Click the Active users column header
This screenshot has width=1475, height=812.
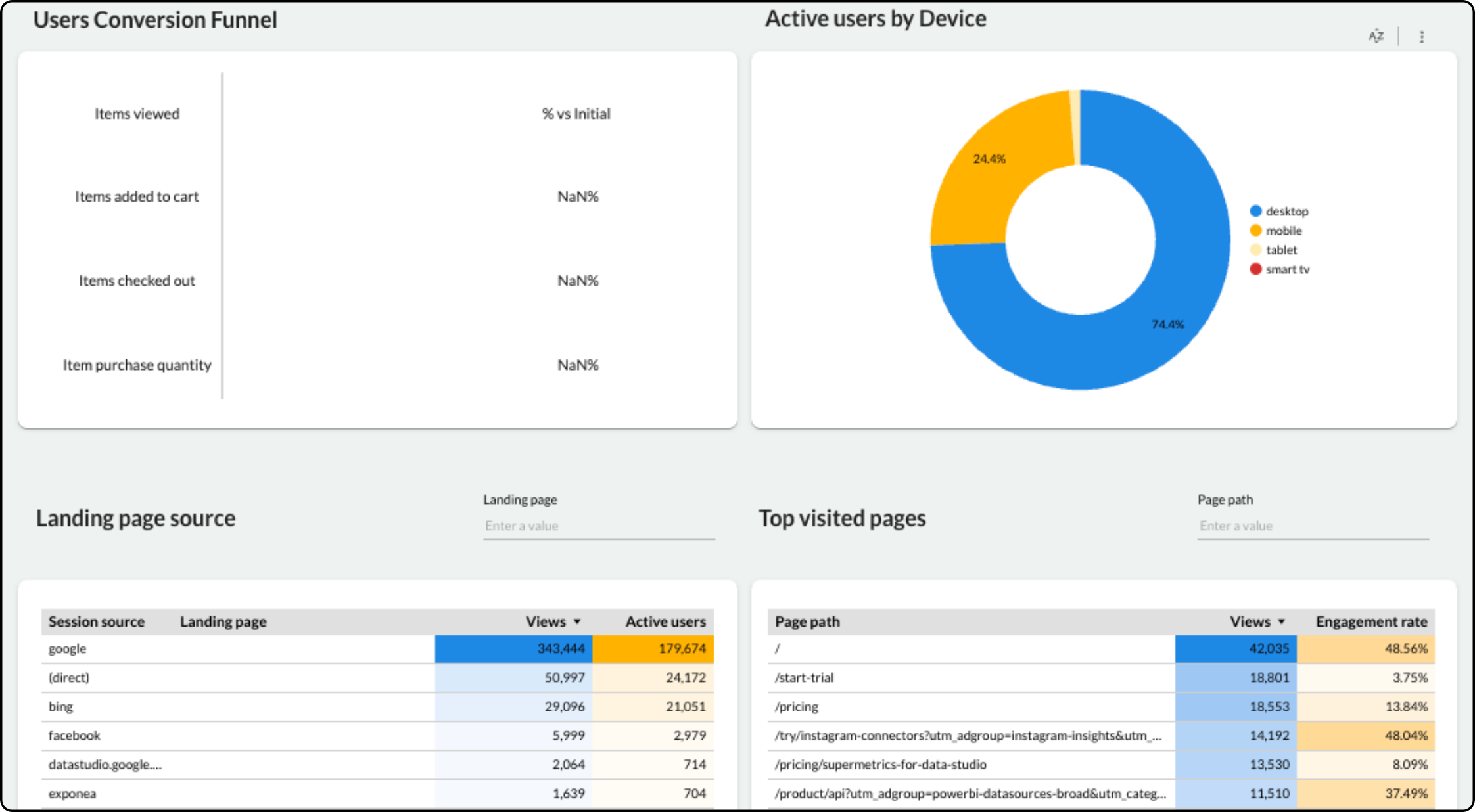[665, 621]
